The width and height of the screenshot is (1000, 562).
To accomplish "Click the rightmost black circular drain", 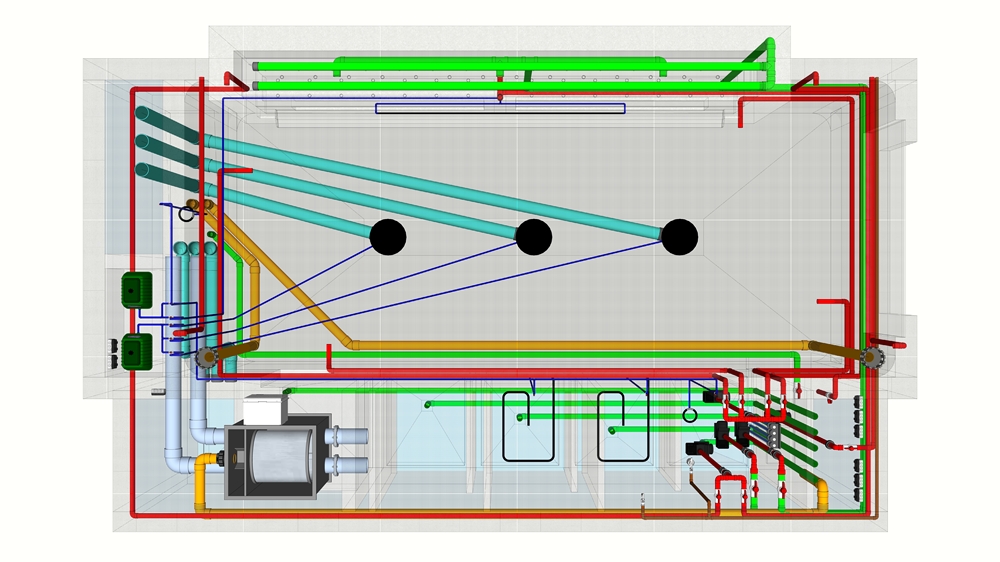I will coord(679,237).
